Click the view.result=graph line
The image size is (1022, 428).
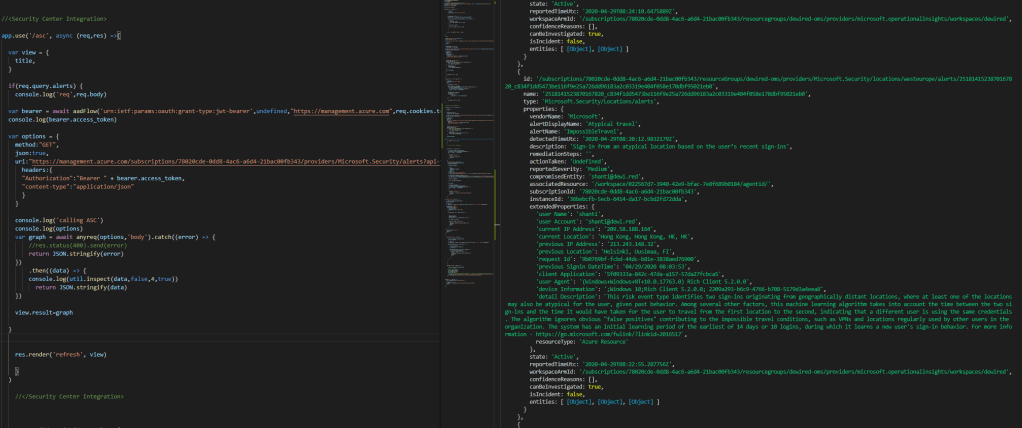[44, 312]
